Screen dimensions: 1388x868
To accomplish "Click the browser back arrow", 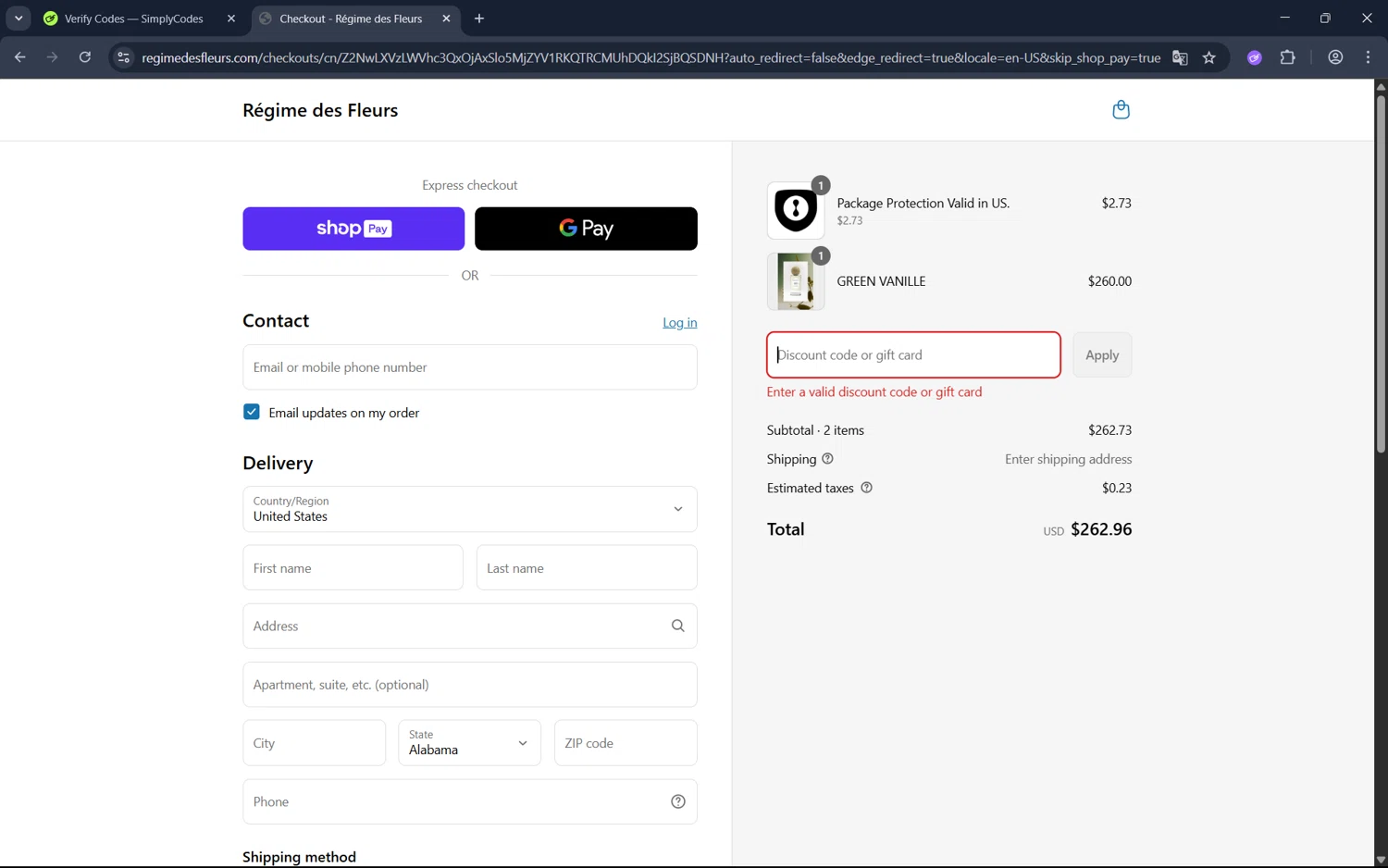I will coord(19,57).
